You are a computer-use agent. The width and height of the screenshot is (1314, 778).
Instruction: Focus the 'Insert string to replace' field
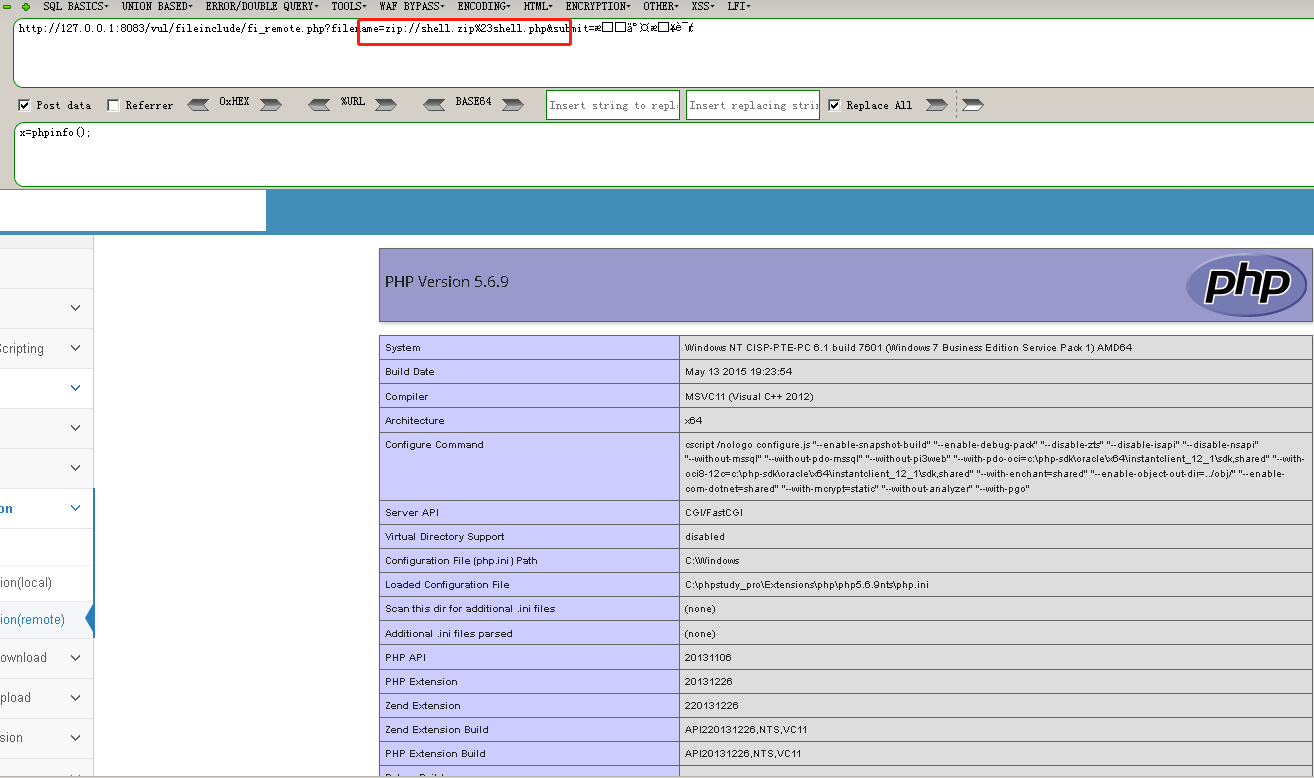(x=613, y=105)
